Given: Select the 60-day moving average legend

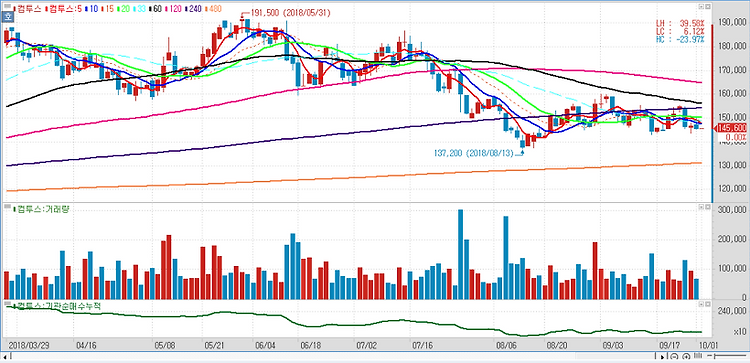Looking at the screenshot, I should pyautogui.click(x=155, y=9).
